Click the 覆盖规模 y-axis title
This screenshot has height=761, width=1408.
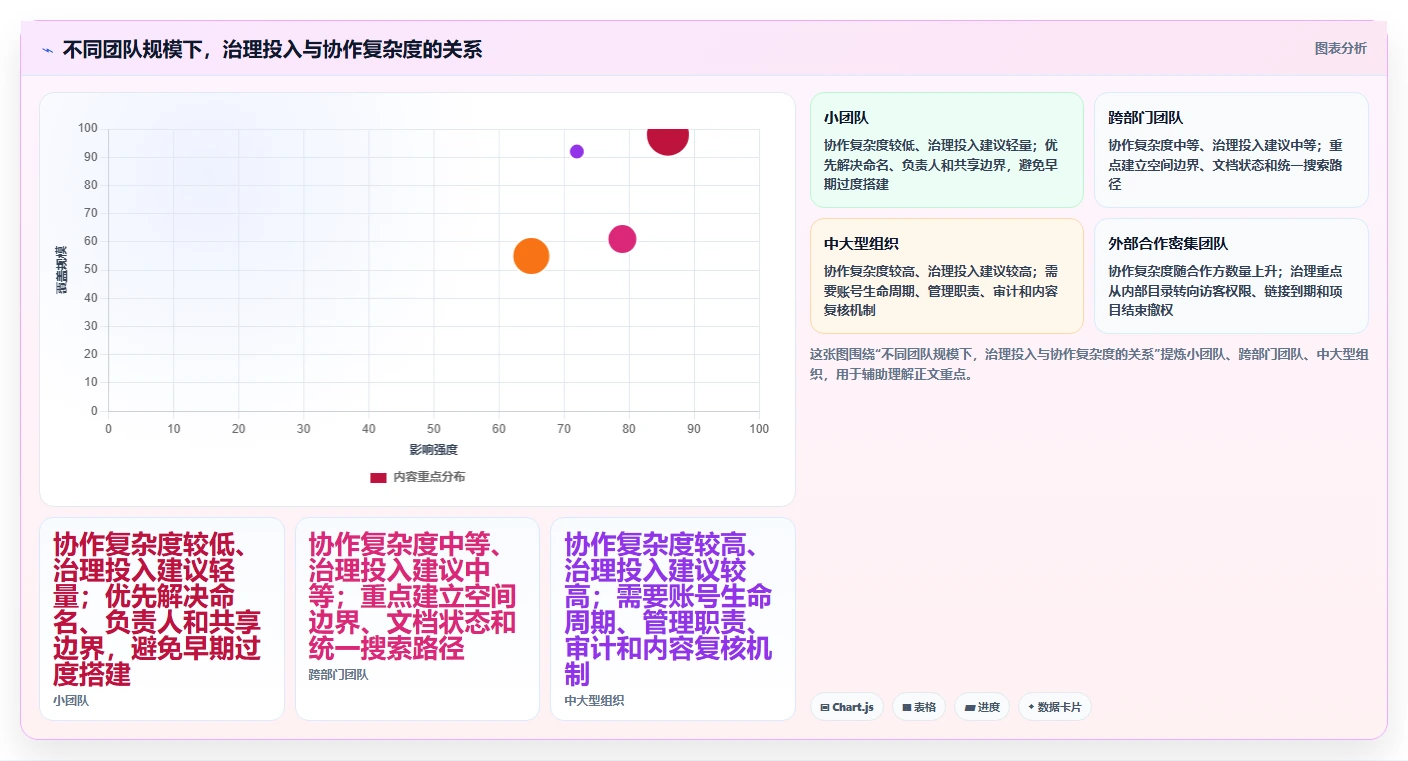coord(62,270)
